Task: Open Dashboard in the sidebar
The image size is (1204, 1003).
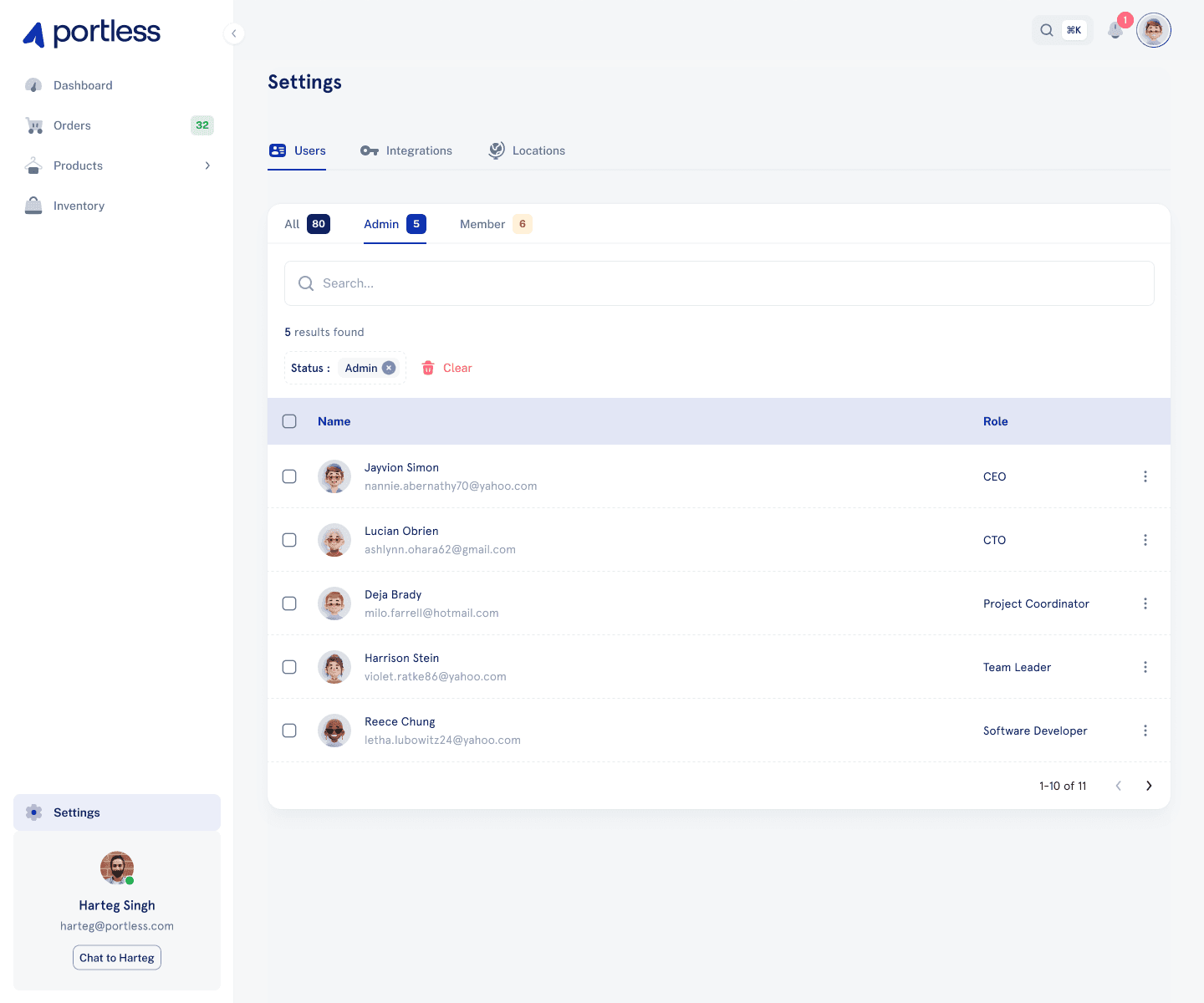Action: click(117, 85)
